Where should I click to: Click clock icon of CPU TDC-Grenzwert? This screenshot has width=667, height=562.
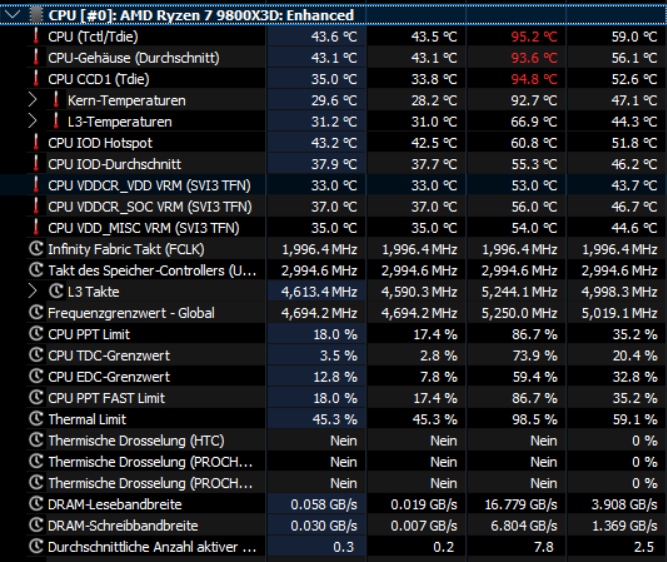click(36, 355)
